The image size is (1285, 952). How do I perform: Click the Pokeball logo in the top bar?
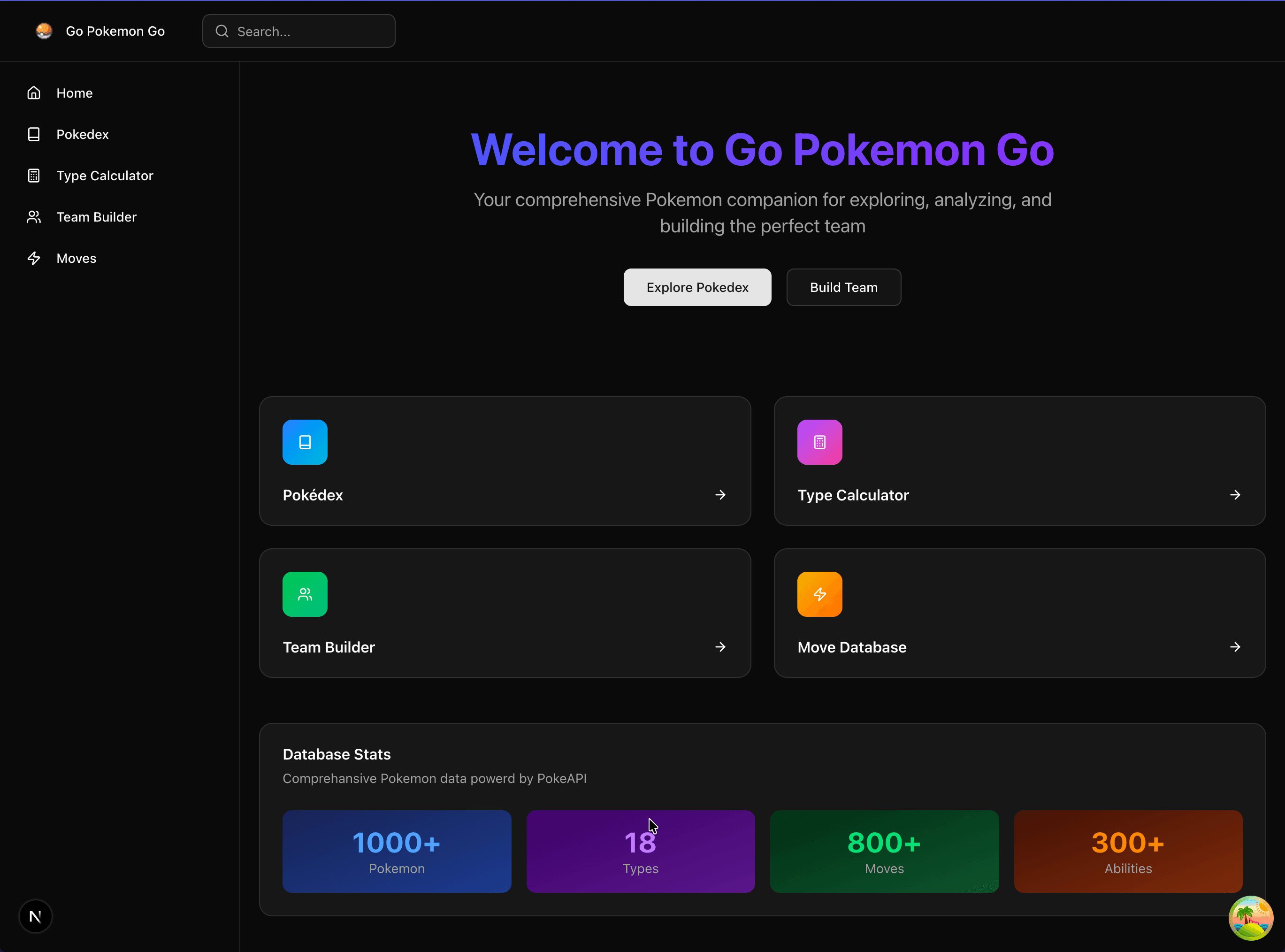pos(43,31)
